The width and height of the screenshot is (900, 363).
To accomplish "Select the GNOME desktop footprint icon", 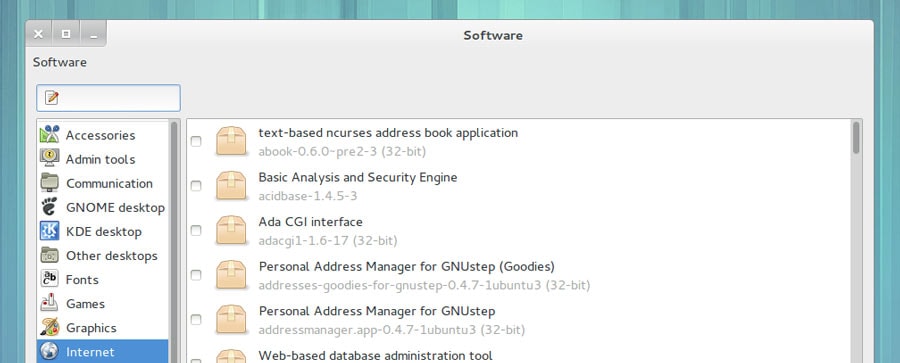I will tap(49, 207).
